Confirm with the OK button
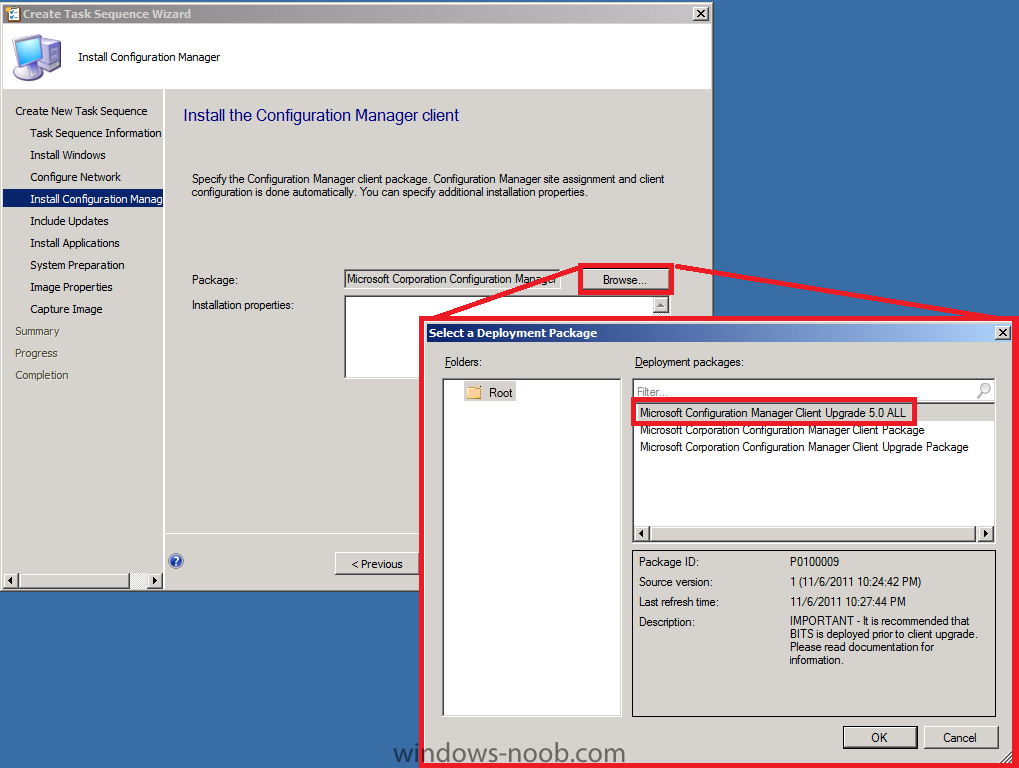Screen dimensions: 1019x768 879,737
